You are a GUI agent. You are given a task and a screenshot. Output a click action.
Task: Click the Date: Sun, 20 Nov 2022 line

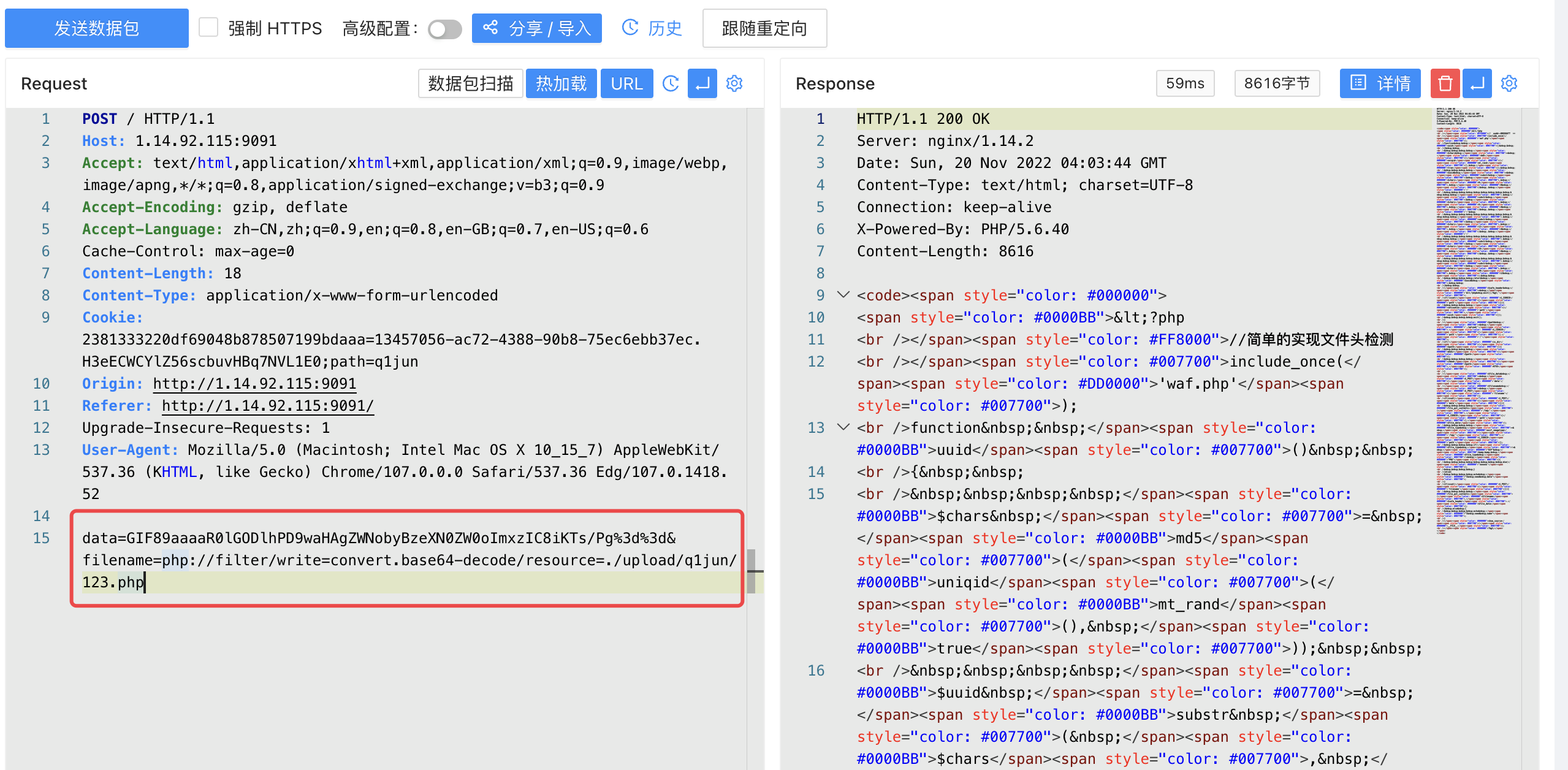[1011, 163]
